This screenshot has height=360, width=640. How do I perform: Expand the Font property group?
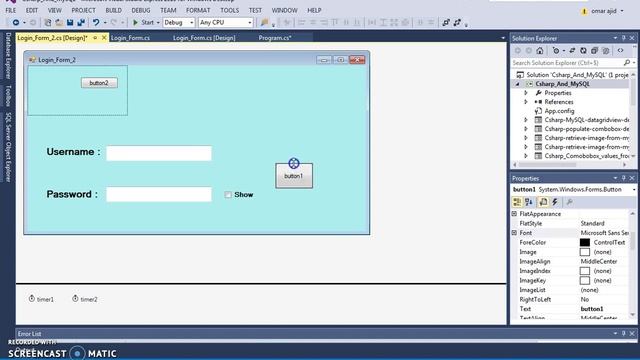tap(514, 233)
